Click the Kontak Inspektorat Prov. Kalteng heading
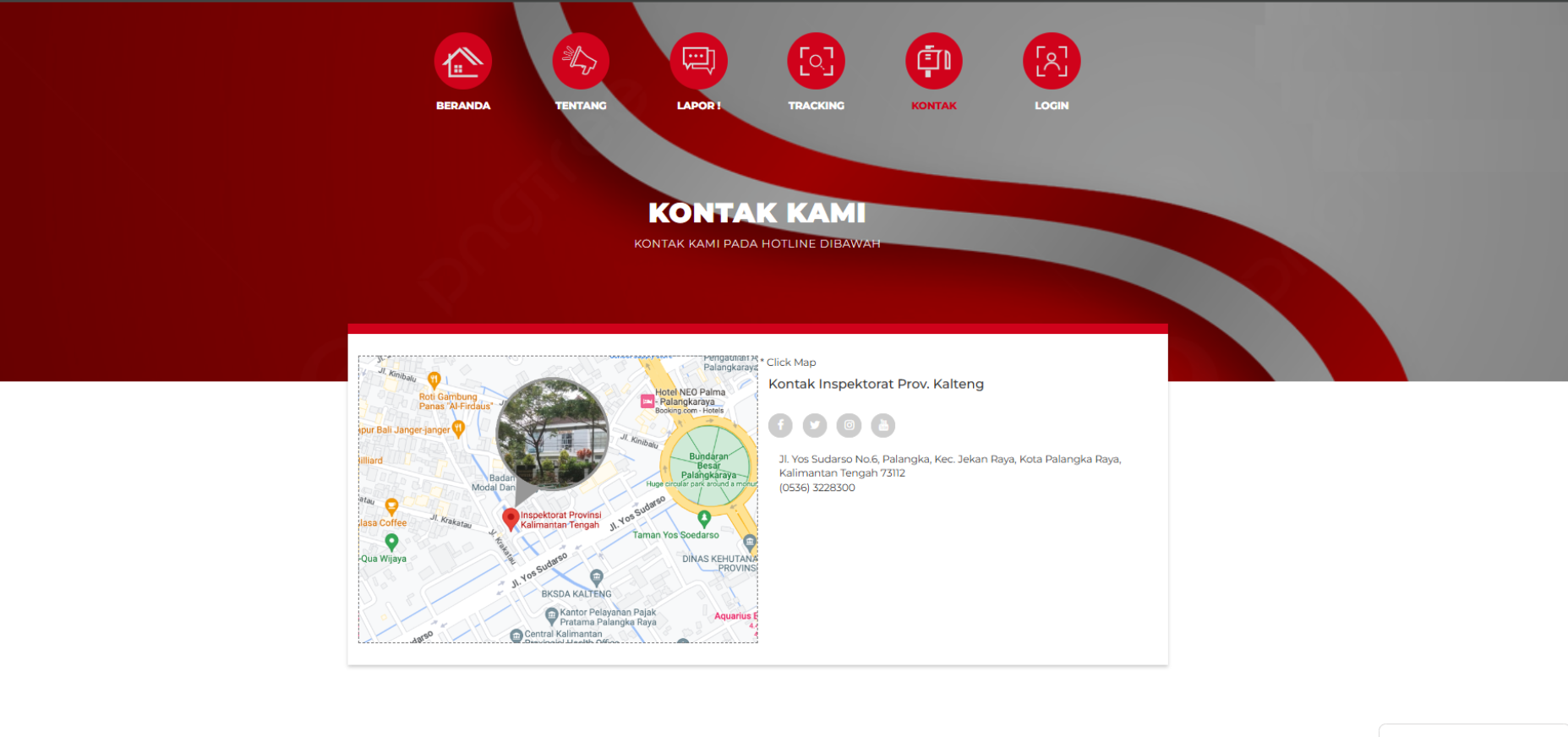The width and height of the screenshot is (1568, 737). pos(876,384)
